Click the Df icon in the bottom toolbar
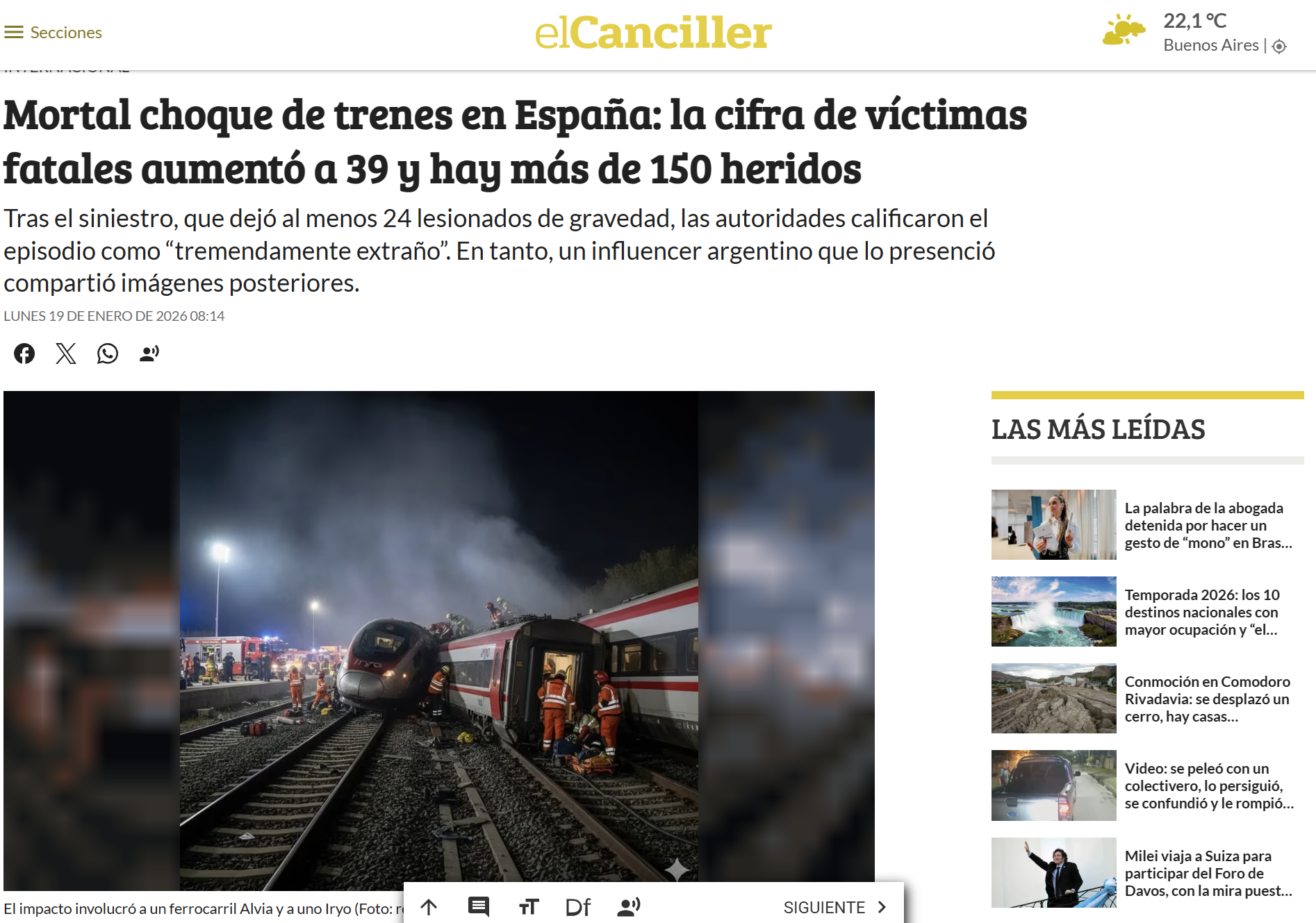This screenshot has width=1316, height=923. click(x=578, y=907)
